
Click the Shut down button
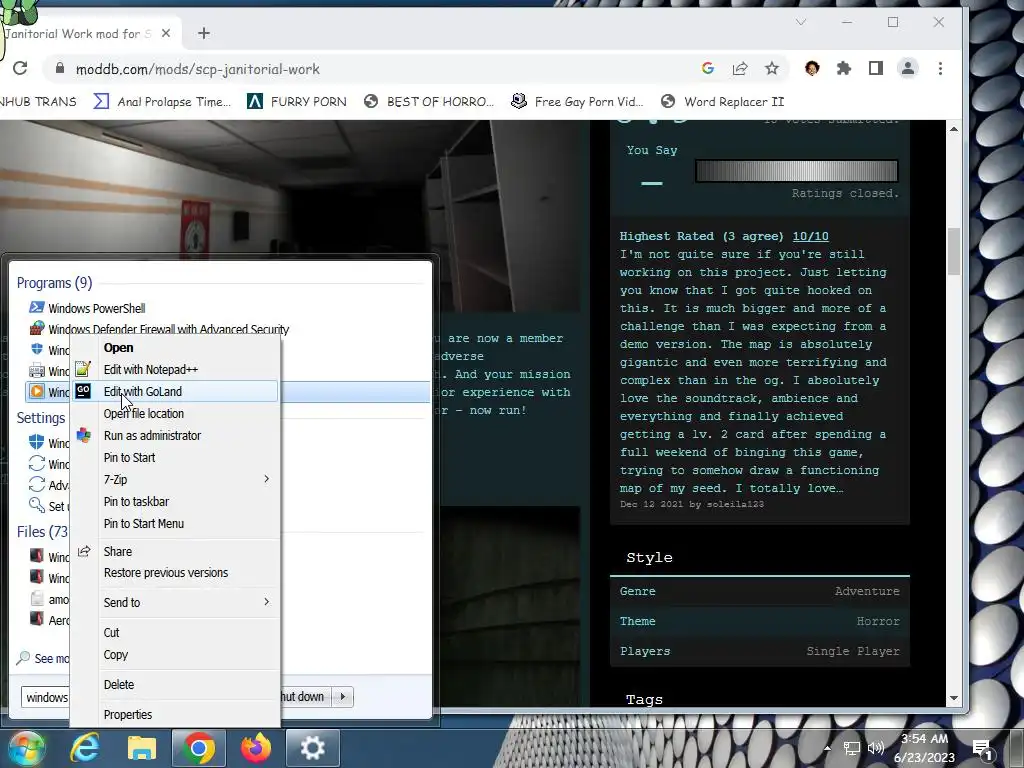click(x=305, y=697)
